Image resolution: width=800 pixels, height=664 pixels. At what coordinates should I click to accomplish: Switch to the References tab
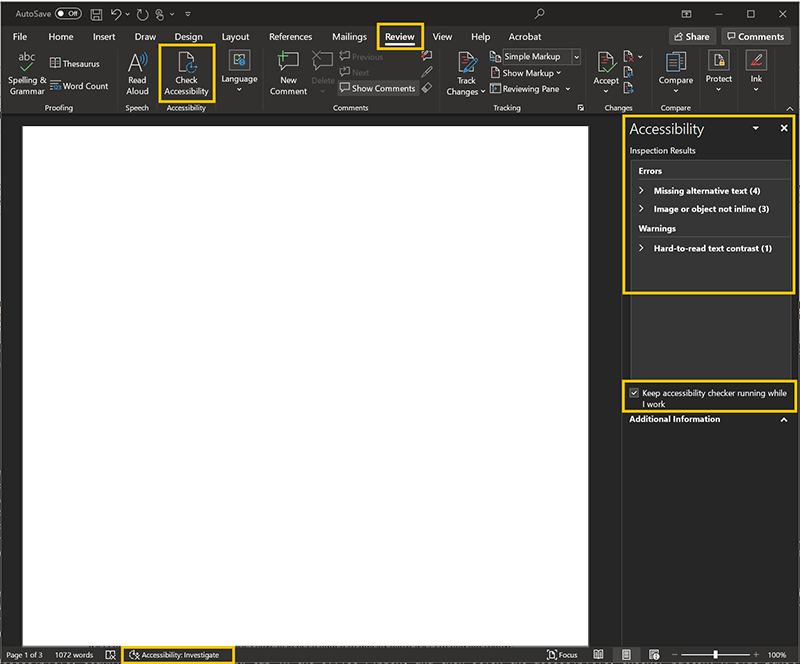290,37
